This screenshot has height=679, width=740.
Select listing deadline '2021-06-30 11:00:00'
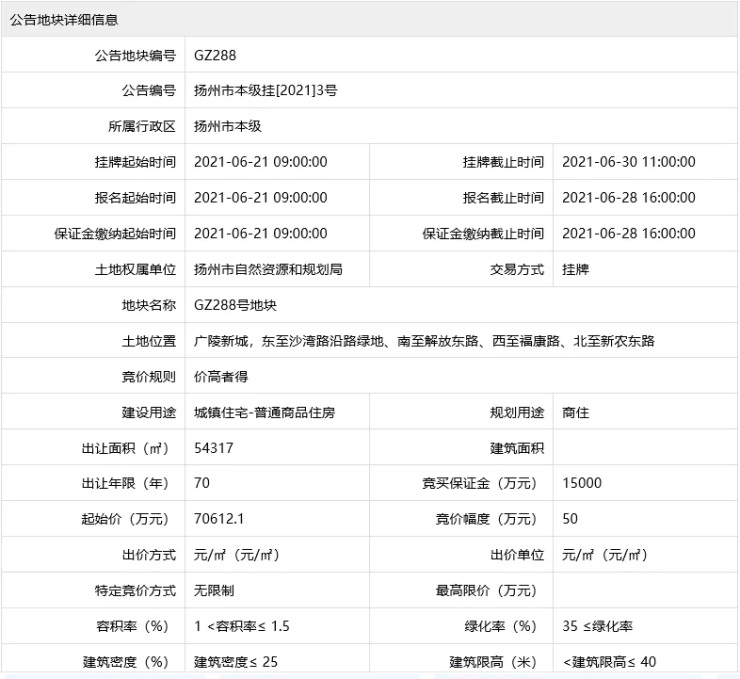[x=629, y=162]
